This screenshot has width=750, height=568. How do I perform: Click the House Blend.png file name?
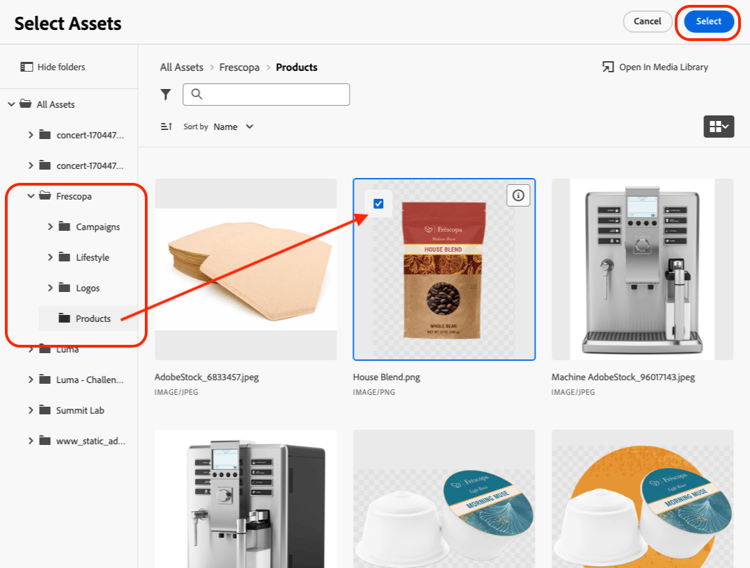coord(386,377)
